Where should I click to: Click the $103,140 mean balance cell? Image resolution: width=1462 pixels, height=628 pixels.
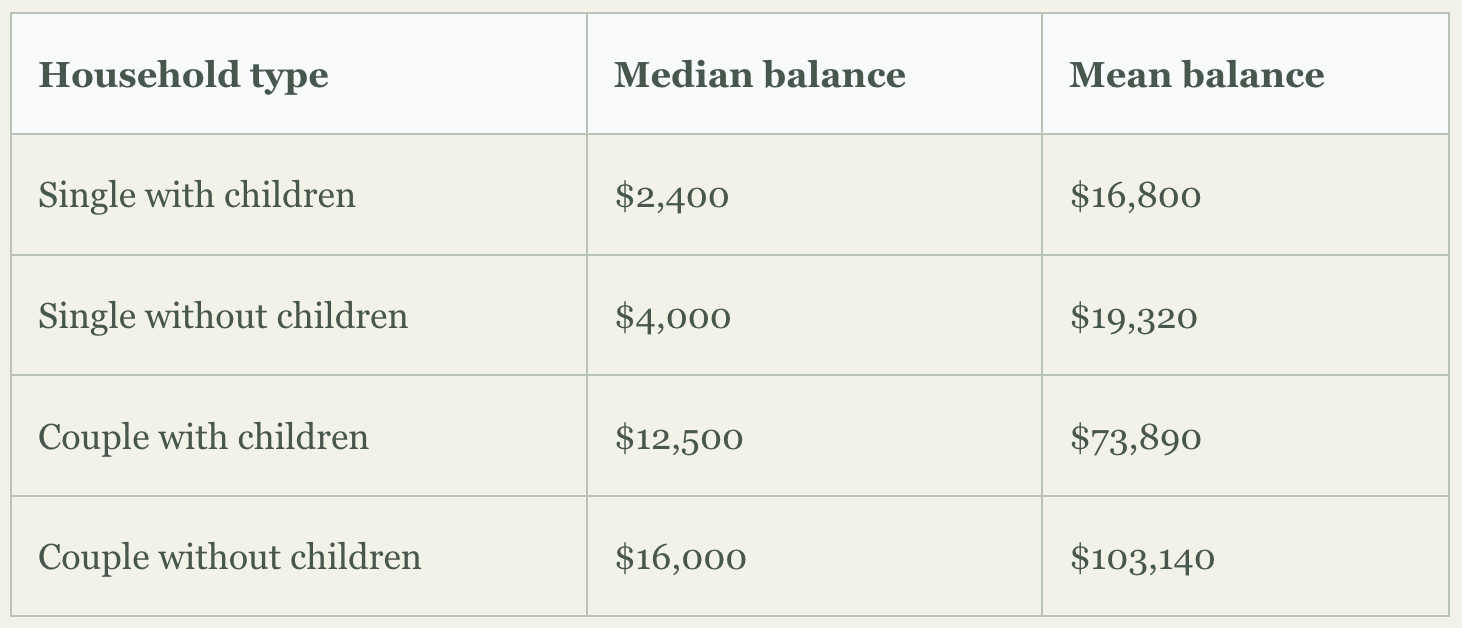(1245, 557)
